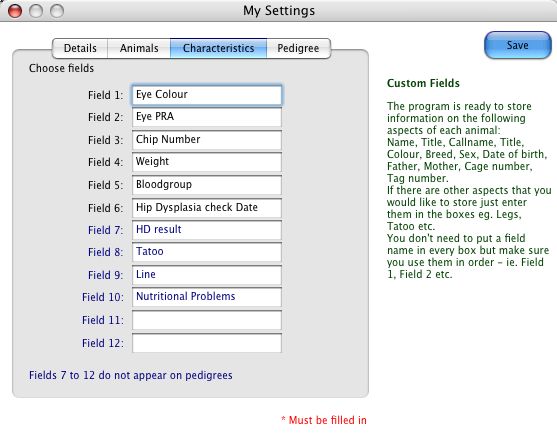Viewport: 557px width, 437px height.
Task: Select the empty Field 12 box
Action: (207, 343)
